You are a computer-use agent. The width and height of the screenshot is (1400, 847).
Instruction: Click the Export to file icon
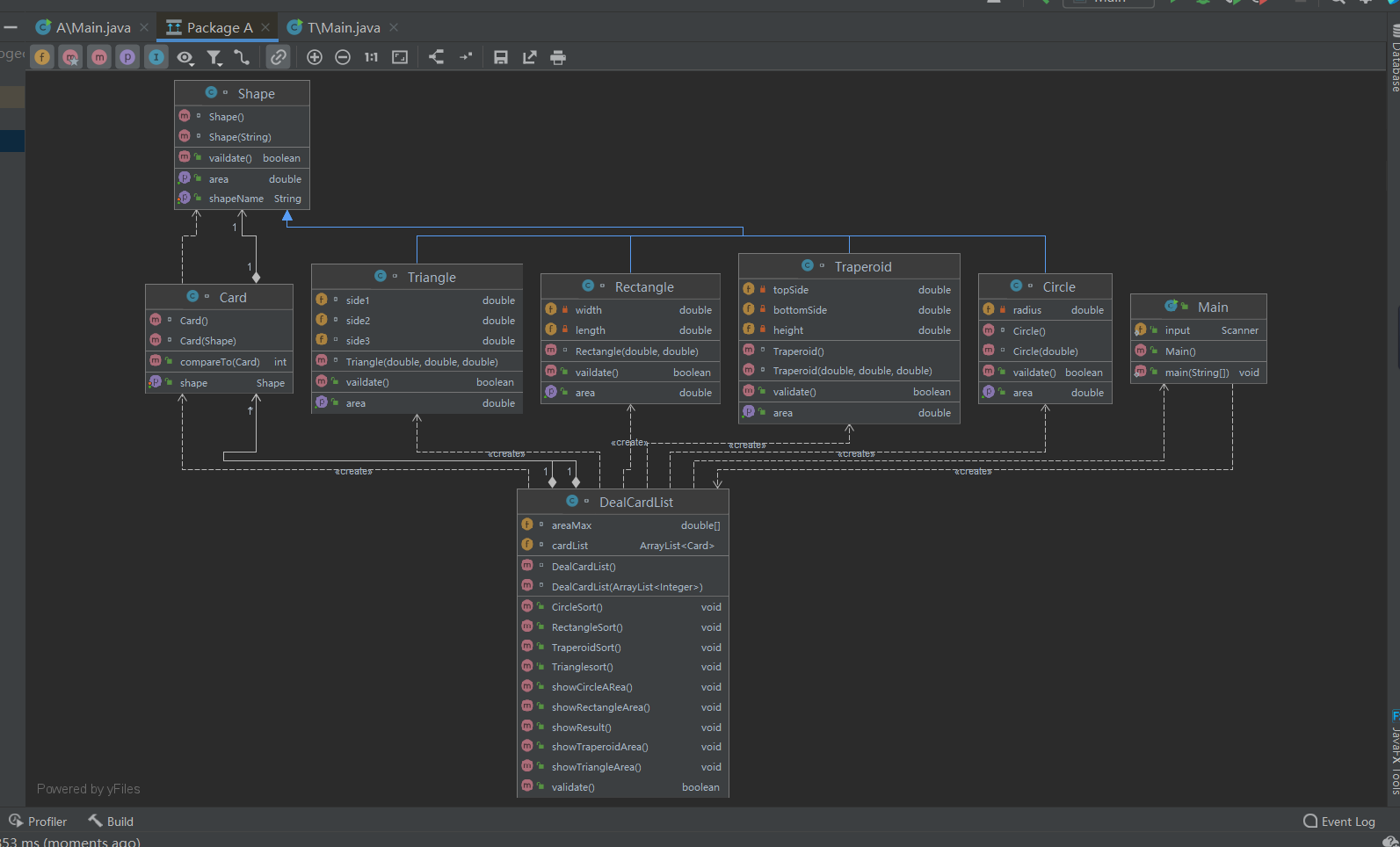[x=529, y=58]
